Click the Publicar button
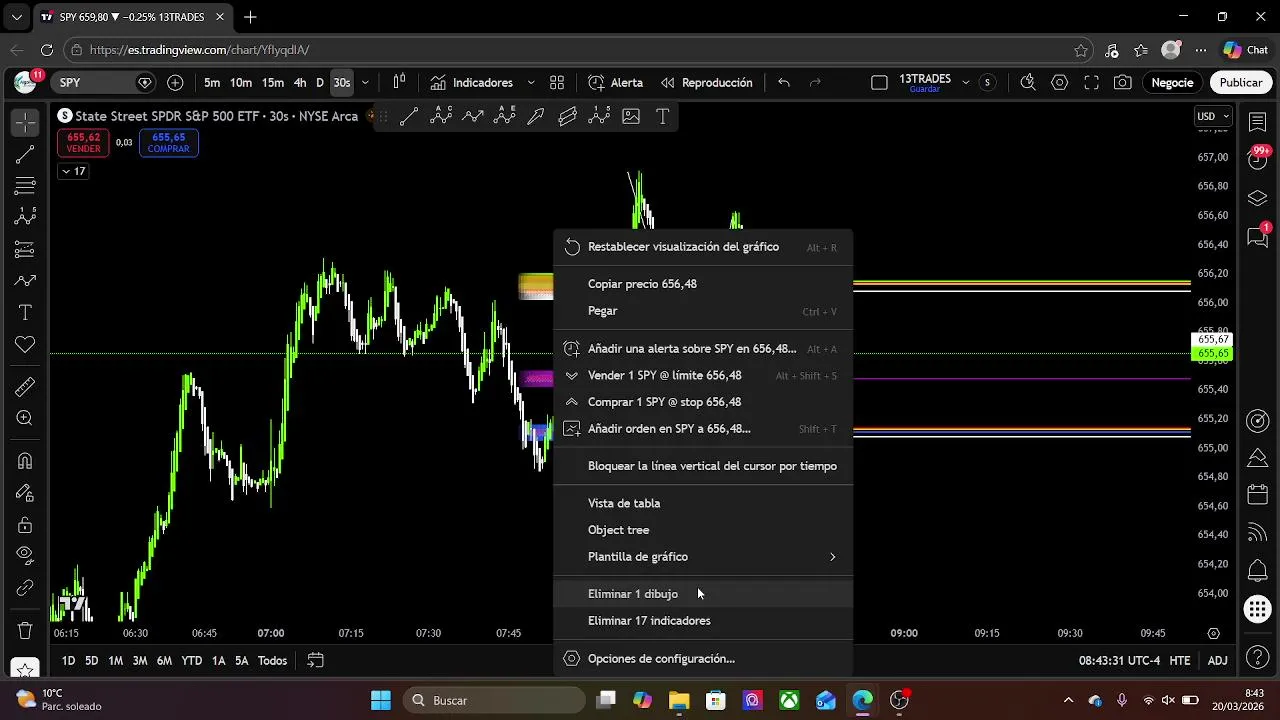This screenshot has height=720, width=1280. (x=1241, y=83)
